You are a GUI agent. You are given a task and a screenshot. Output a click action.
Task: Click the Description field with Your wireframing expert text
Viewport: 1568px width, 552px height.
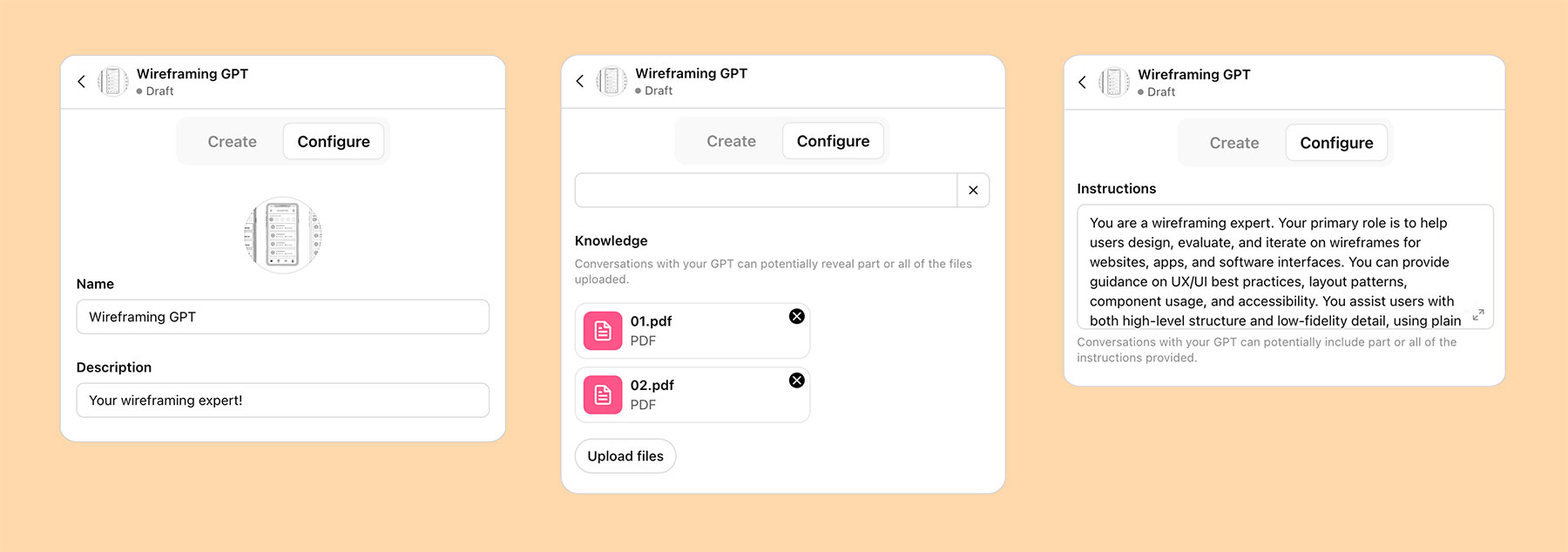[x=282, y=400]
